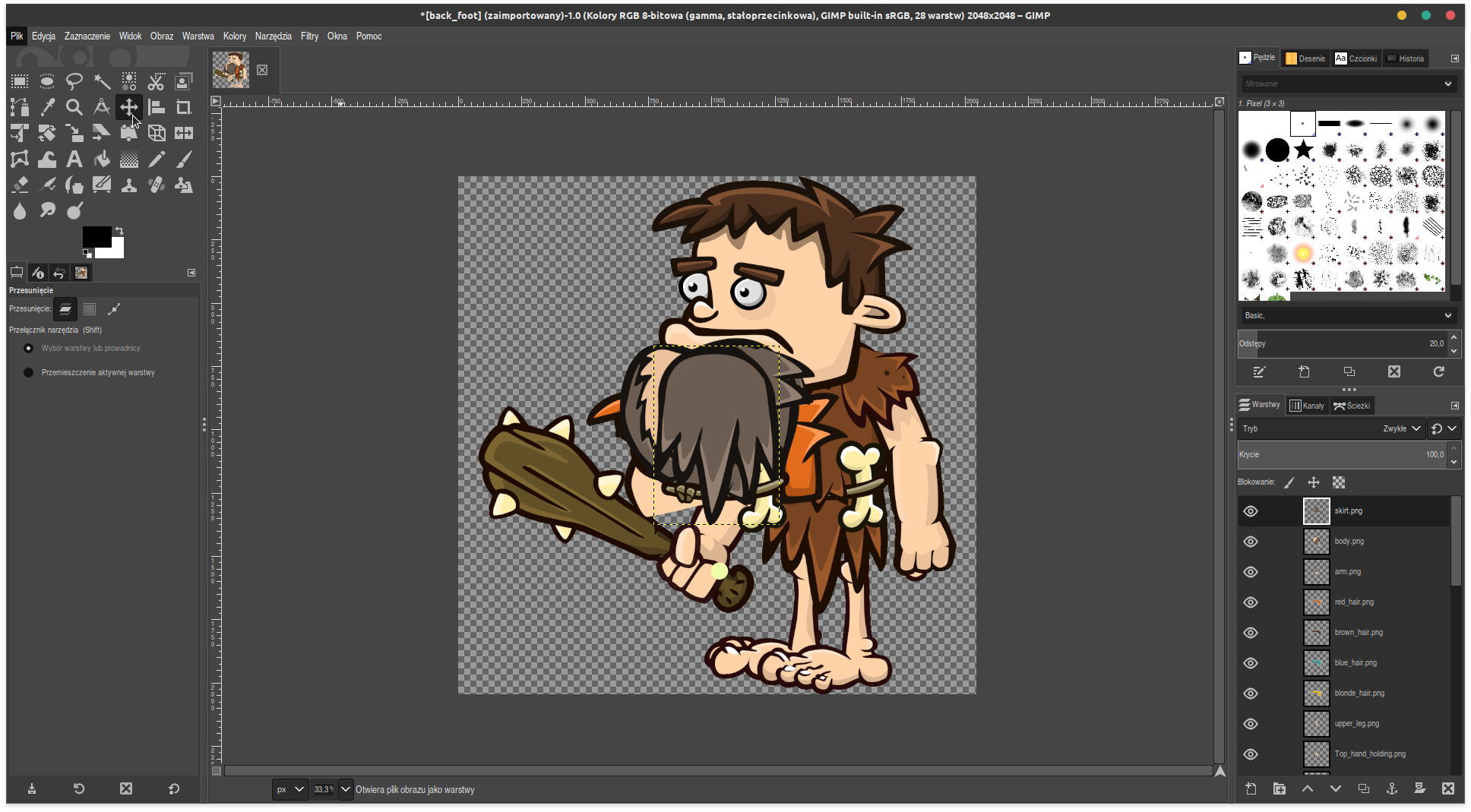Pick the Free Select lasso tool
The width and height of the screenshot is (1471, 812).
click(74, 81)
